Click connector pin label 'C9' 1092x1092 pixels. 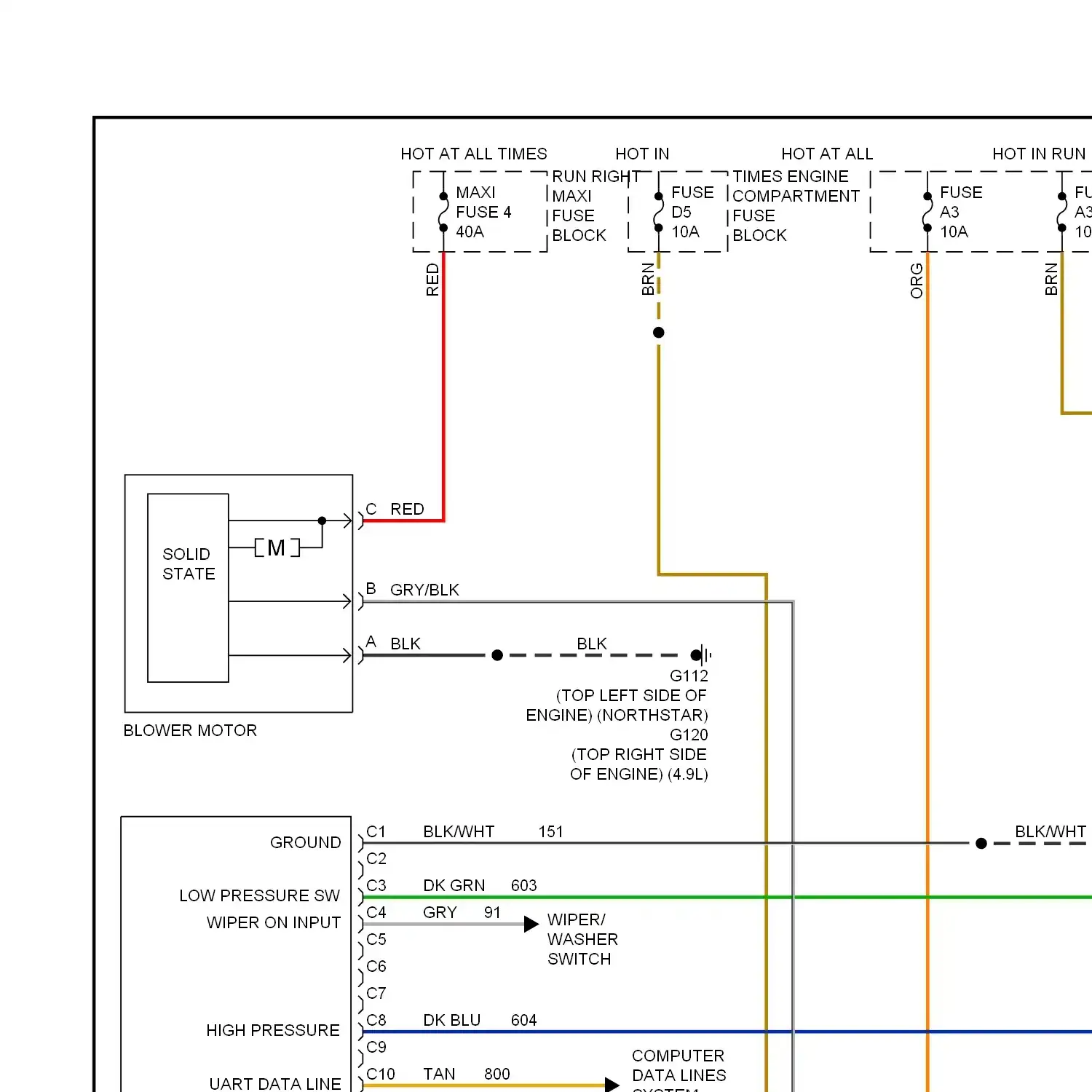click(x=376, y=1047)
